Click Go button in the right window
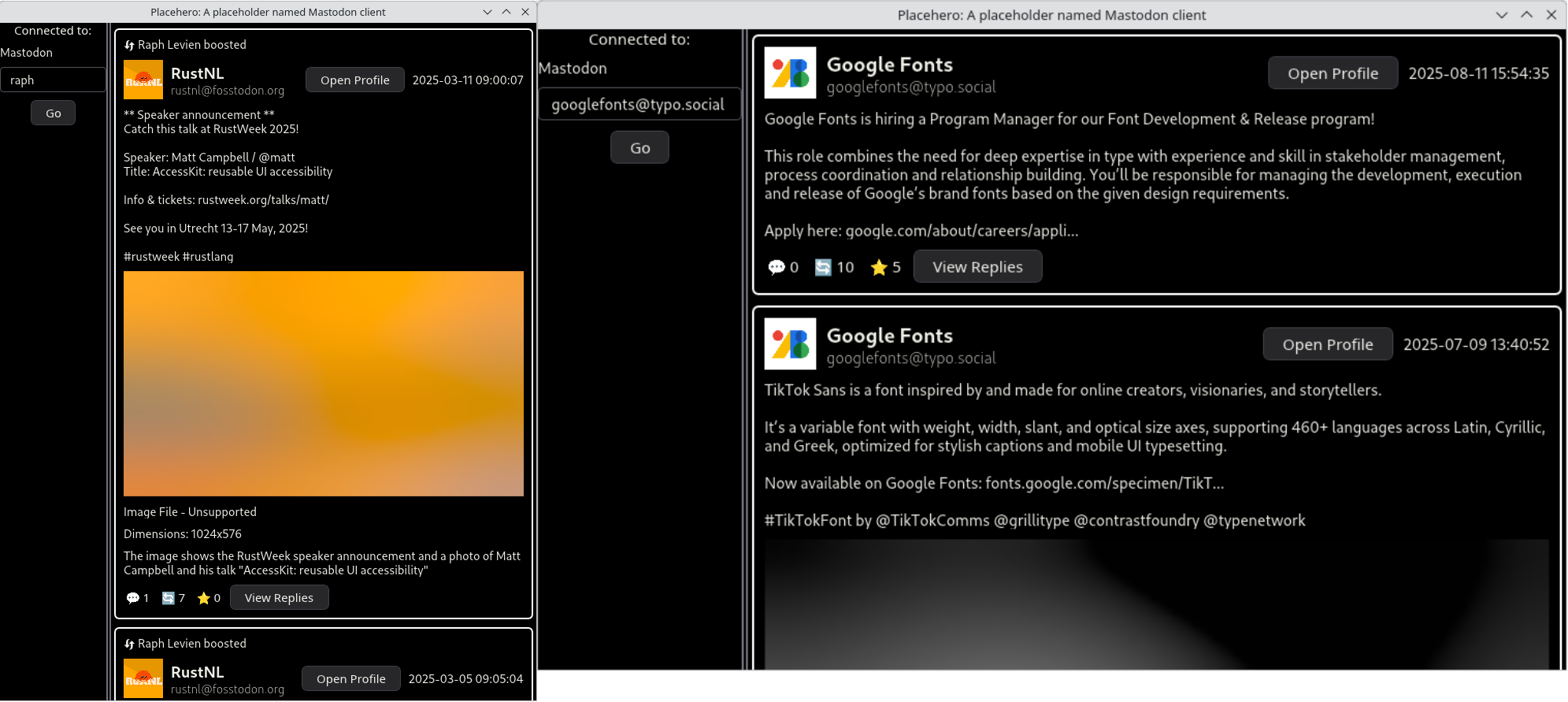1568x702 pixels. (639, 147)
